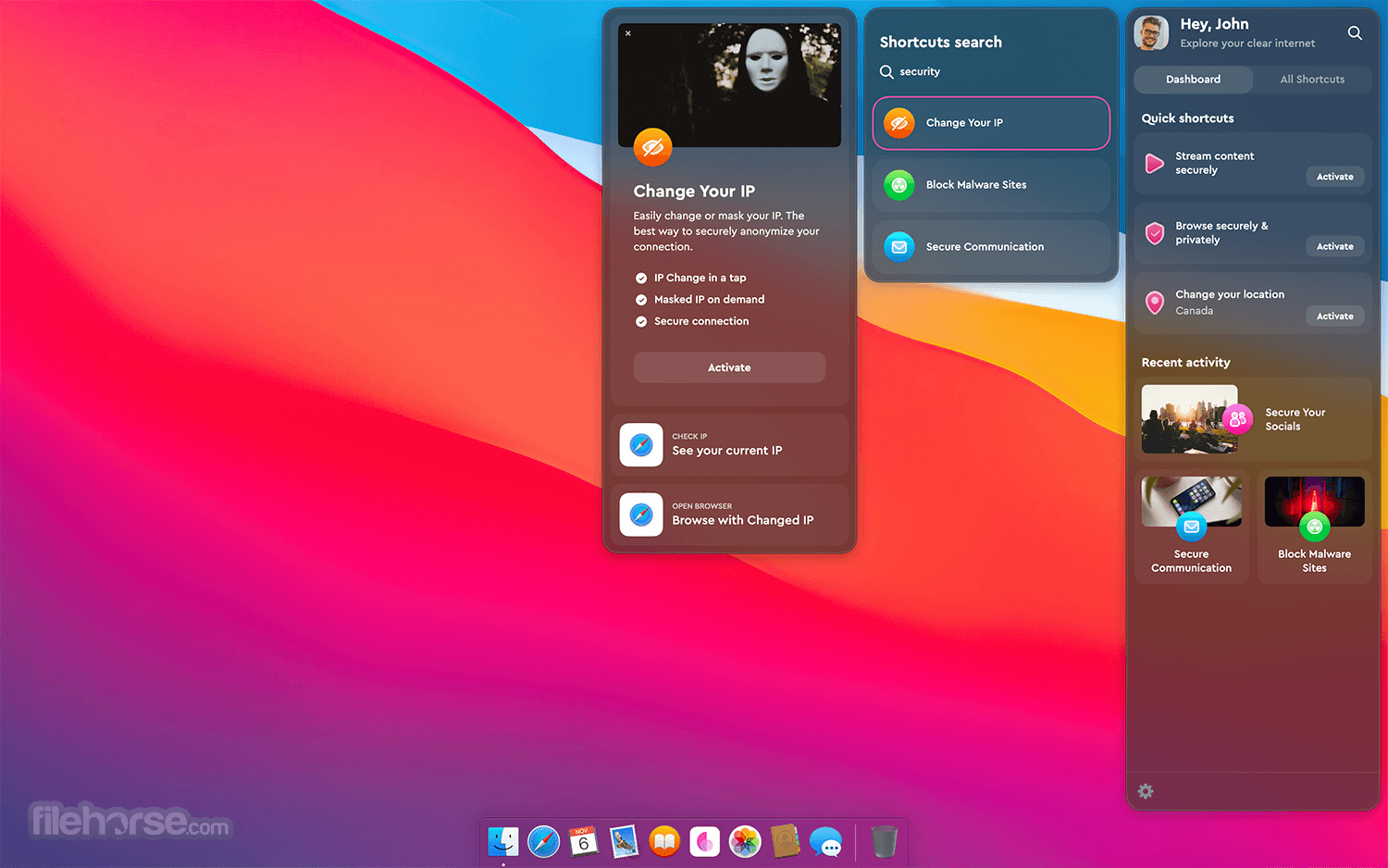Click the IP Change in a tap checkmark
Viewport: 1388px width, 868px height.
641,278
